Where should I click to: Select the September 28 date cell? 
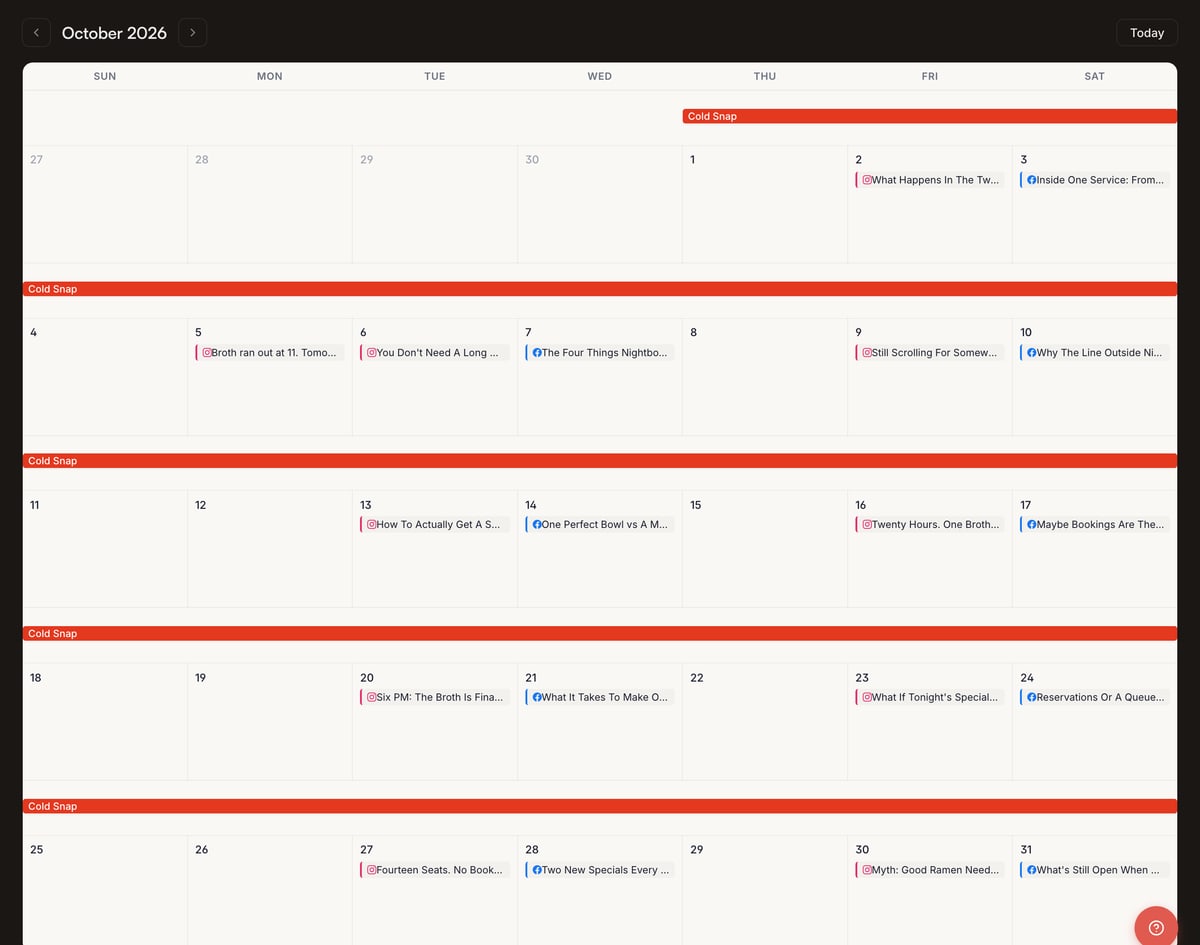(270, 205)
